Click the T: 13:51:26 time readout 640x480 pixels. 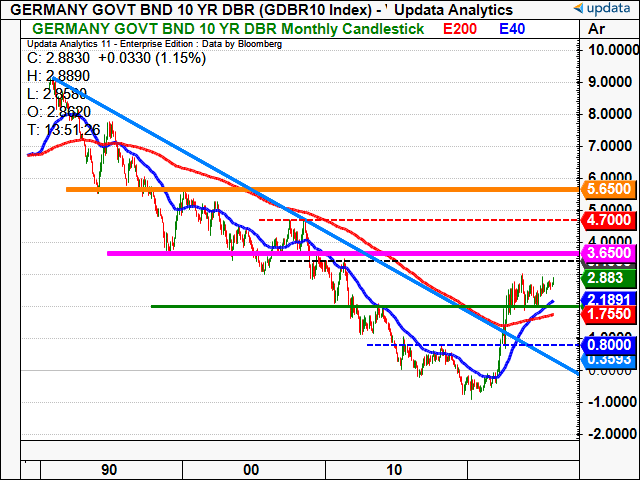(x=65, y=129)
